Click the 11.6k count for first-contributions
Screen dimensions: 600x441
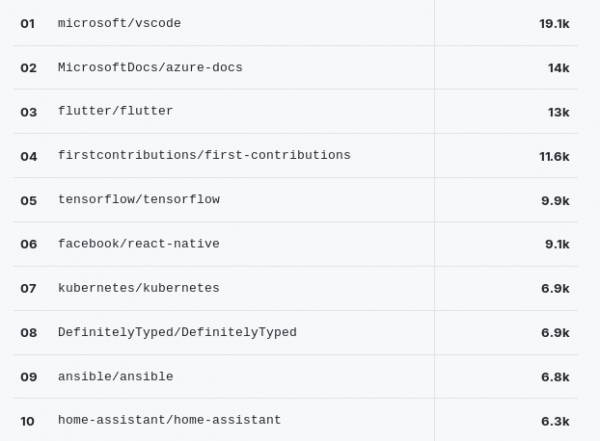[554, 156]
